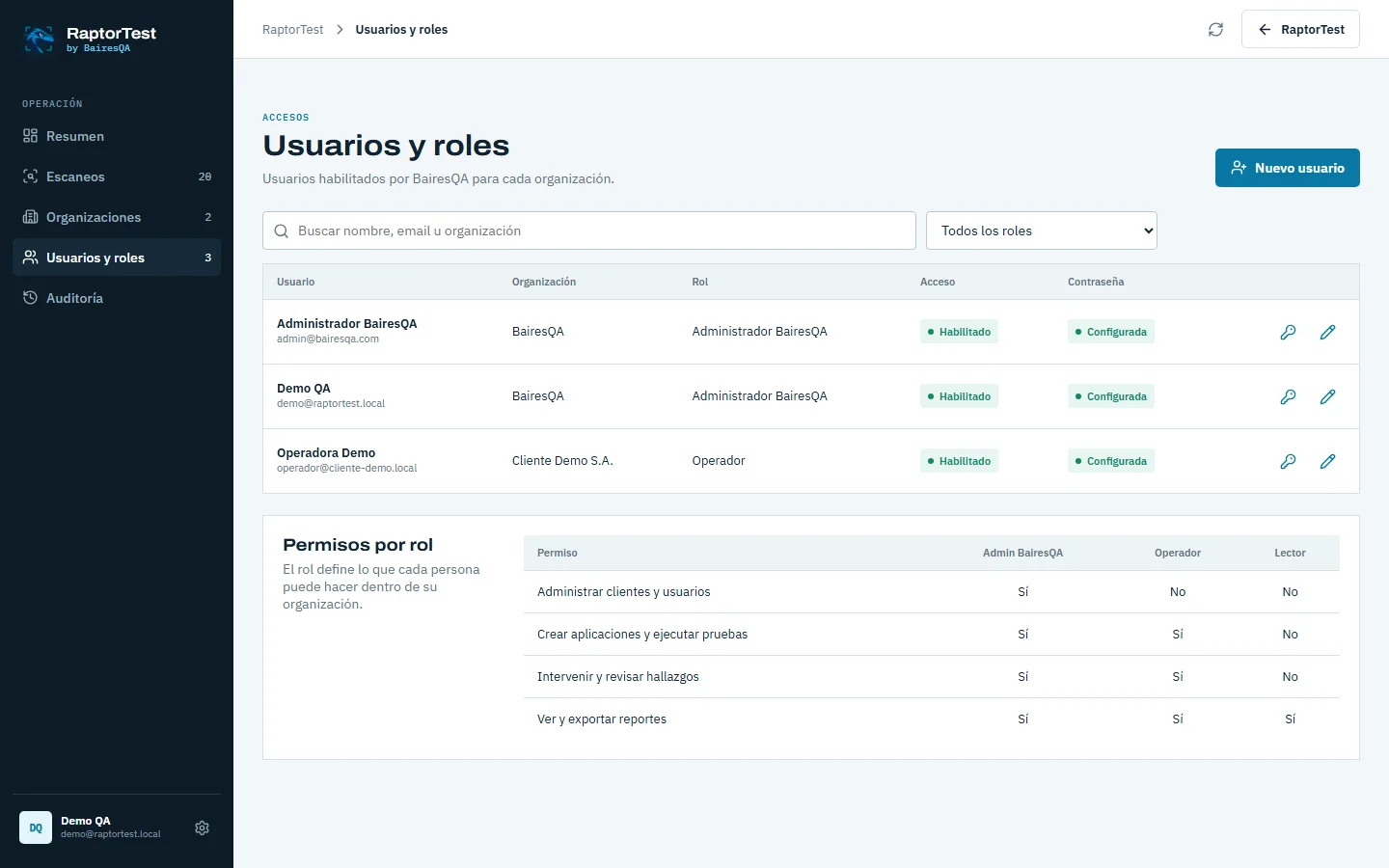Edit Operadora Demo using the pencil icon
1389x868 pixels.
(1327, 461)
